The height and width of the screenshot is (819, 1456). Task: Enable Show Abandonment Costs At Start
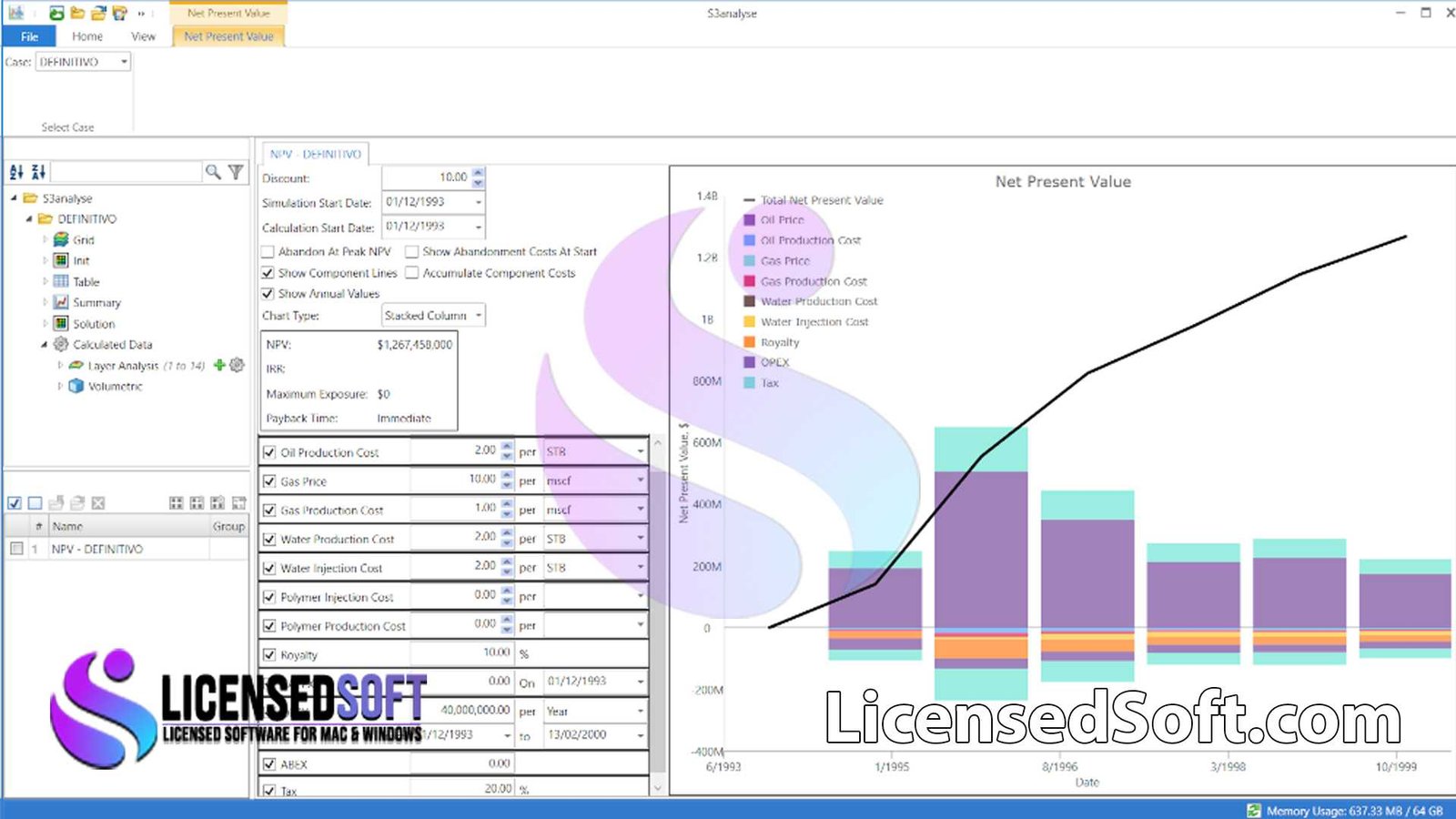click(x=411, y=251)
